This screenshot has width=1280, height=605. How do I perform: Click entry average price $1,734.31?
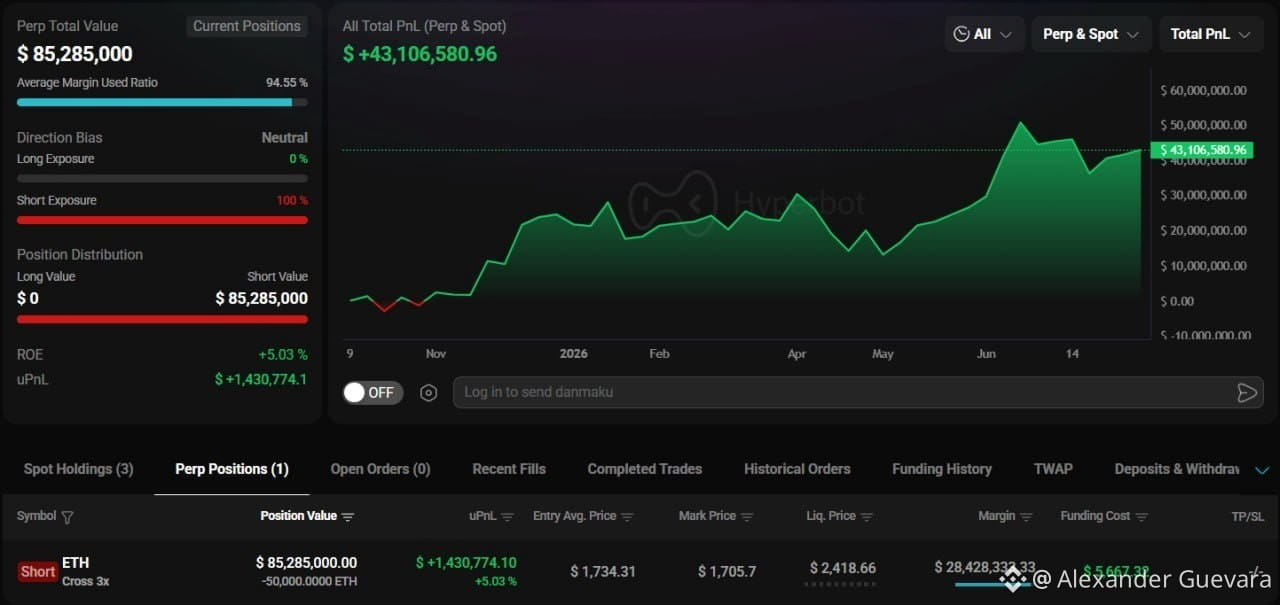coord(603,572)
